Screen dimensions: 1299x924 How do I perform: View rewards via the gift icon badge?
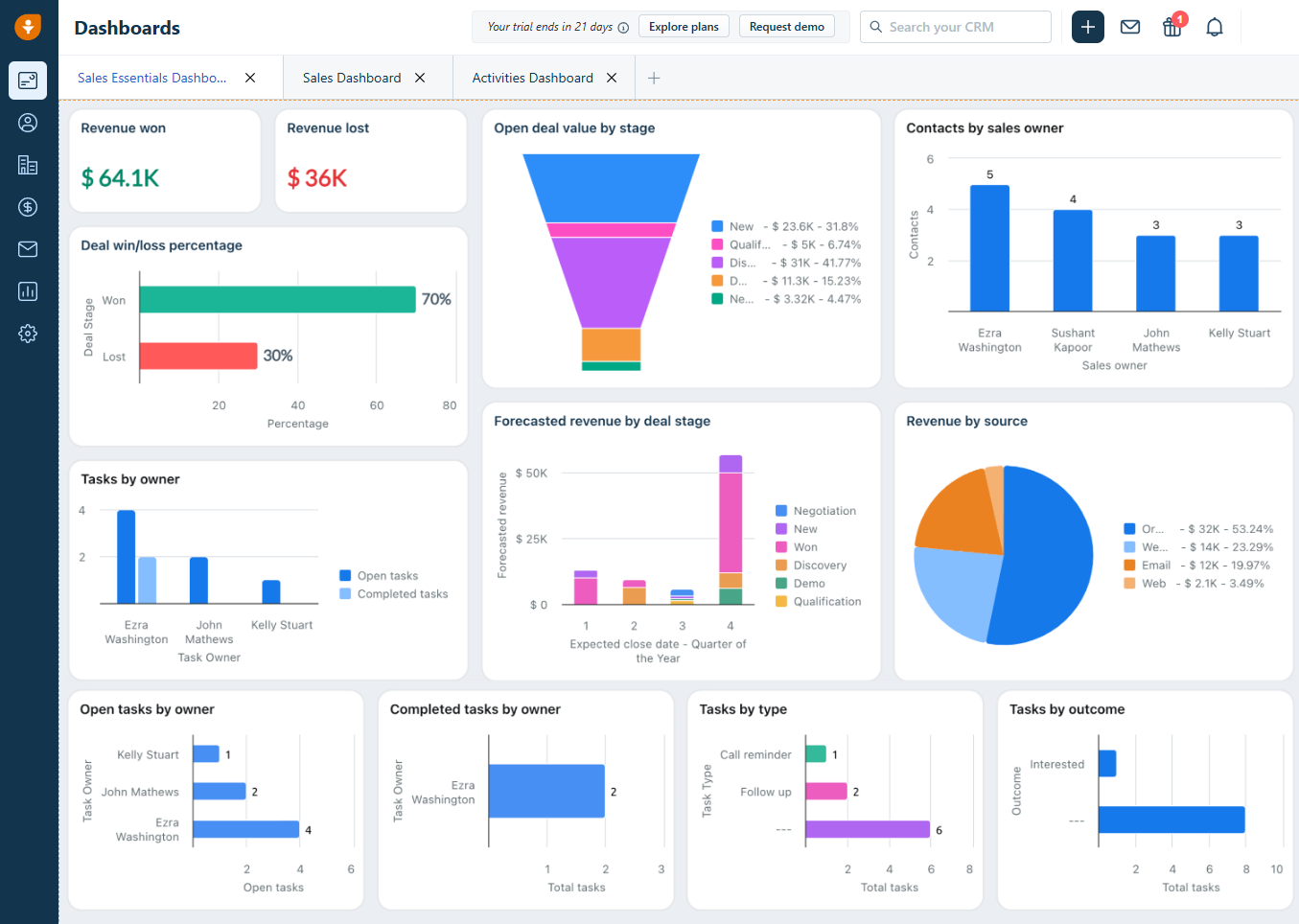[1171, 28]
